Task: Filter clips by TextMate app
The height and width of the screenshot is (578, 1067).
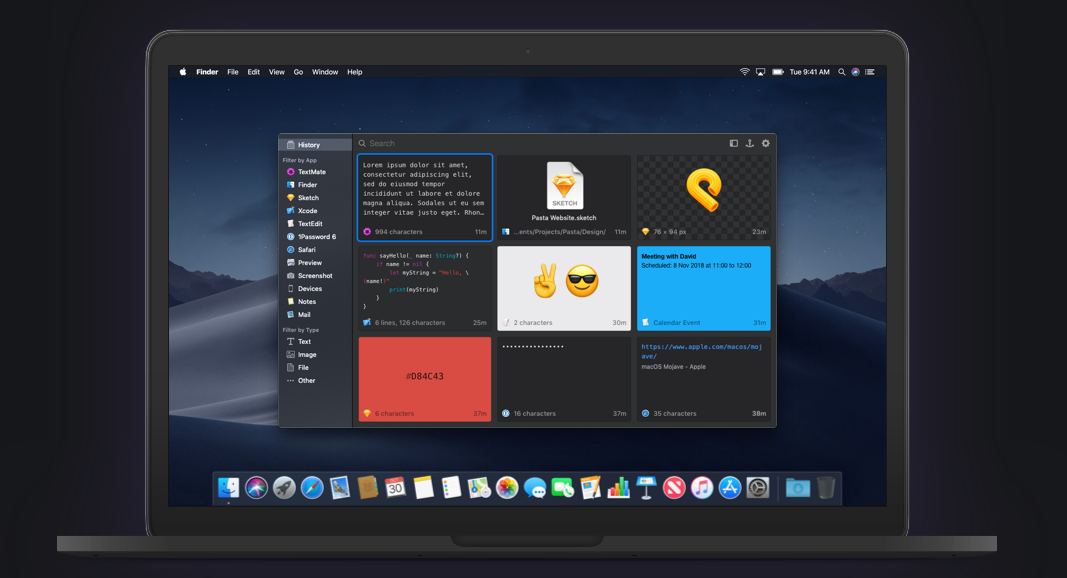Action: (x=311, y=172)
